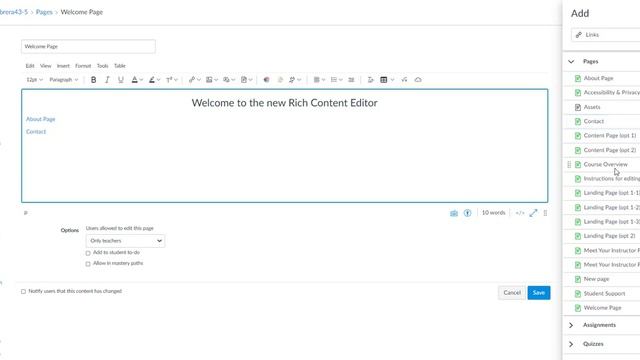Click the text alignment icon
Viewport: 640px width, 360px height.
click(x=316, y=80)
